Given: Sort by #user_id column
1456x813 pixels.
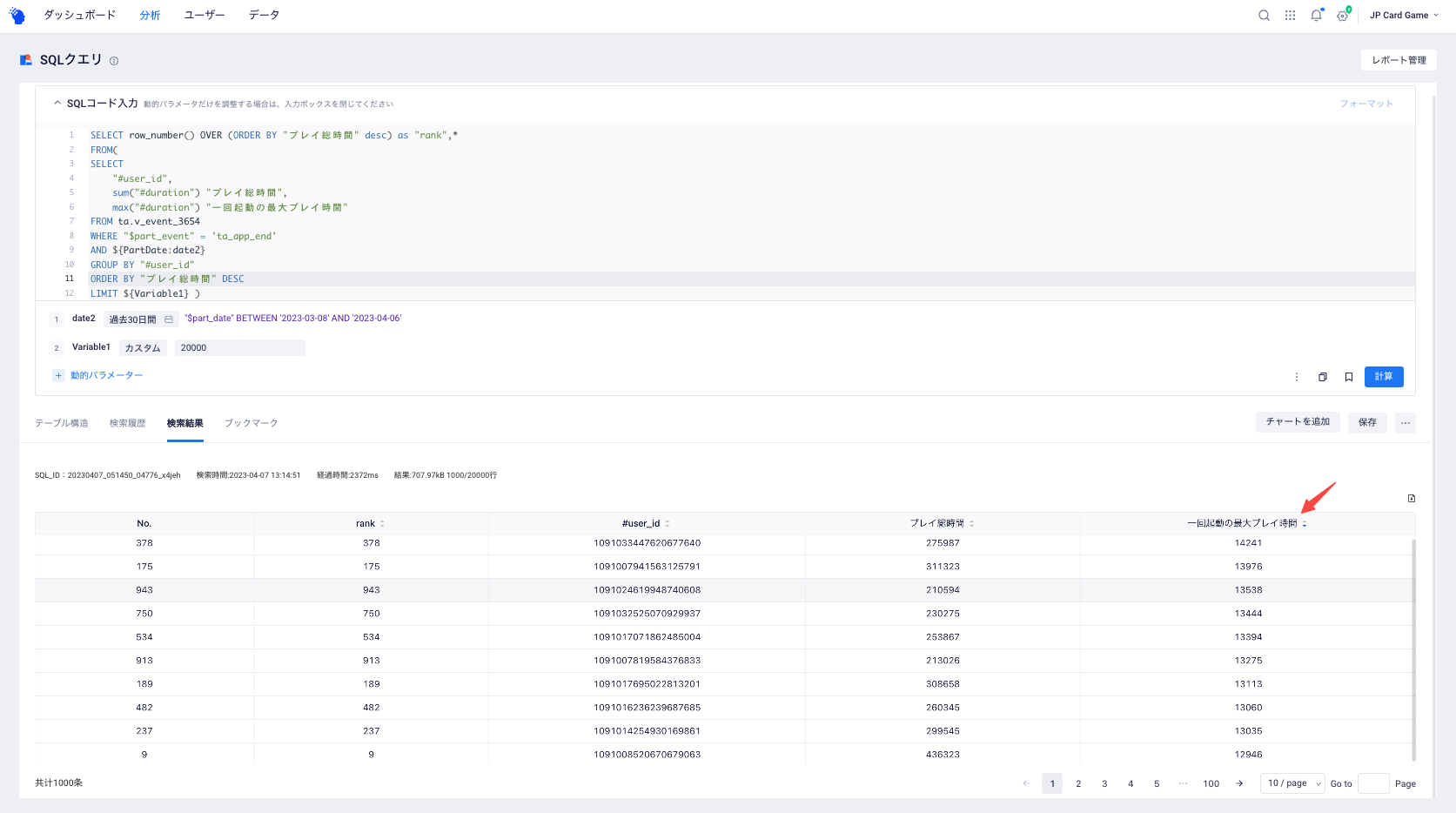Looking at the screenshot, I should (668, 524).
